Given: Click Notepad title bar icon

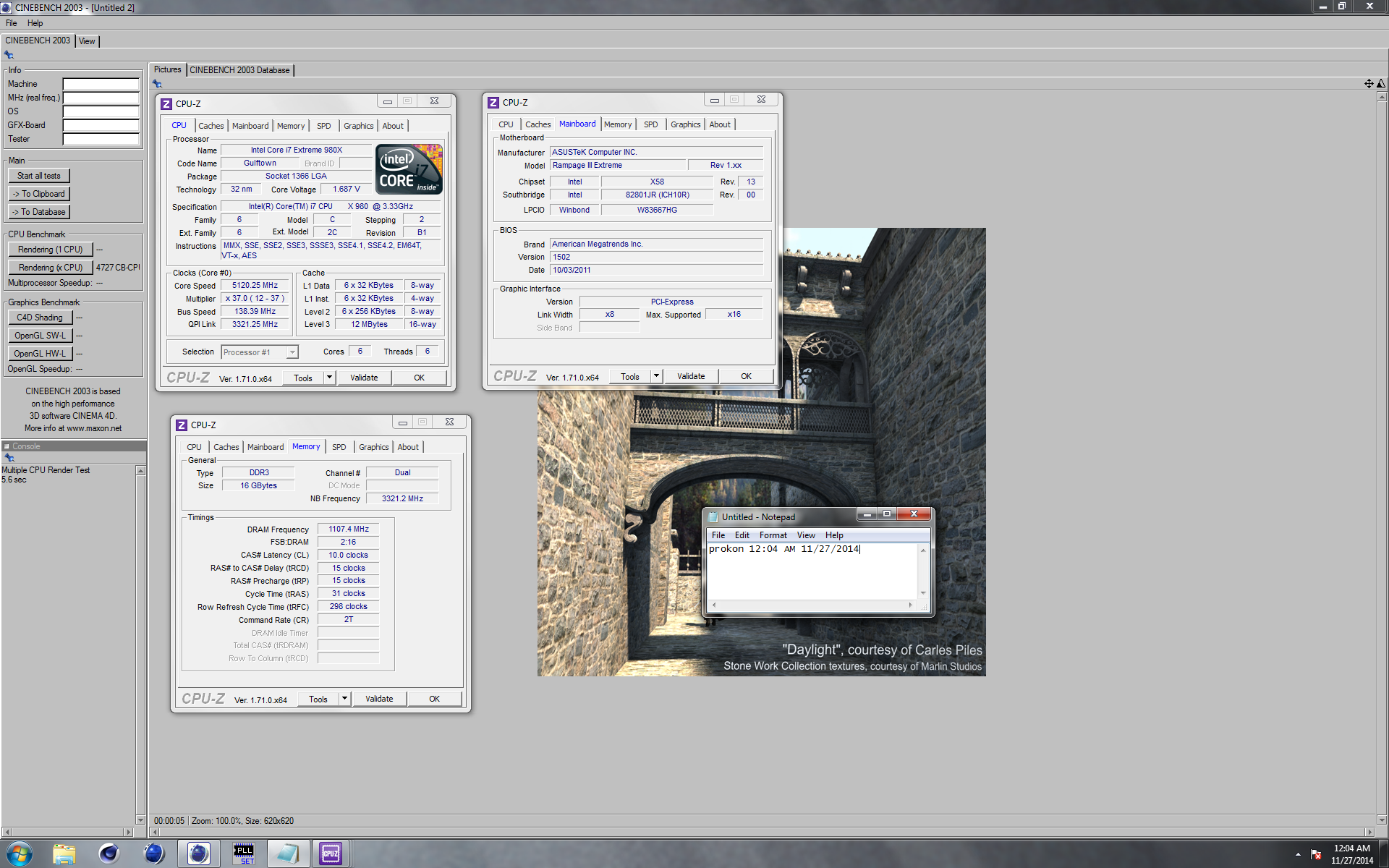Looking at the screenshot, I should click(x=713, y=517).
